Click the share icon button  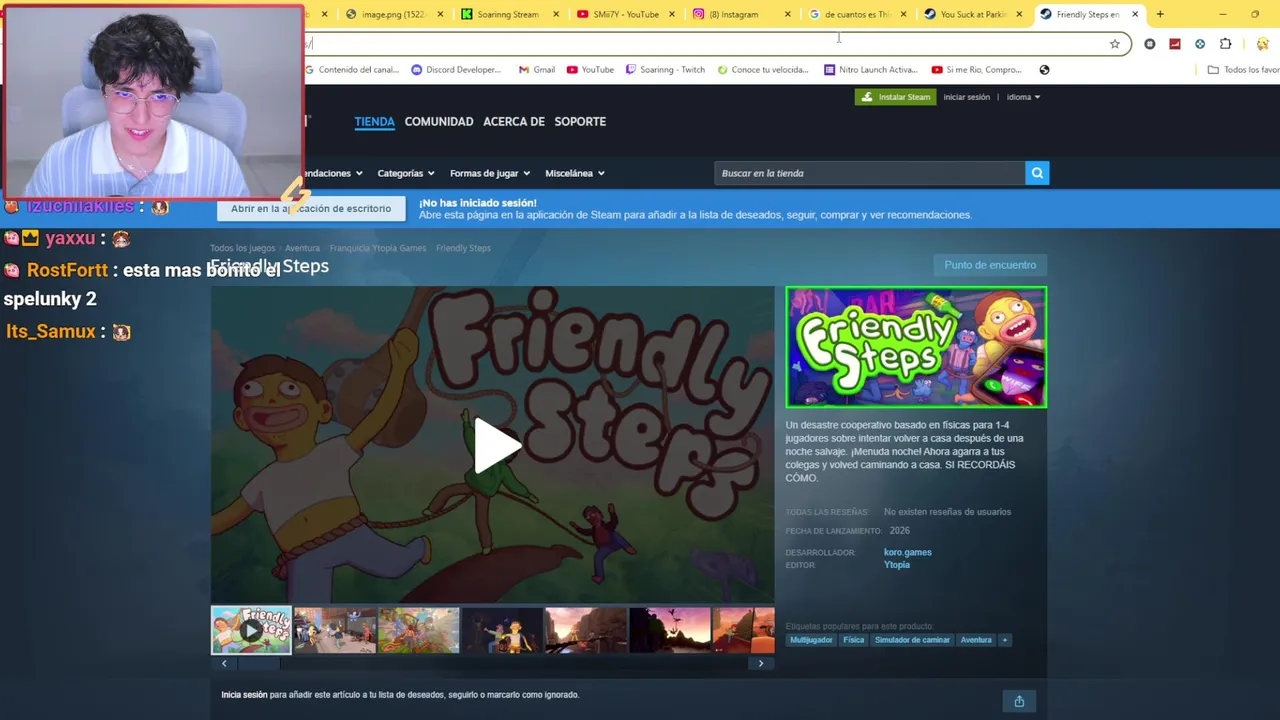tap(1019, 701)
